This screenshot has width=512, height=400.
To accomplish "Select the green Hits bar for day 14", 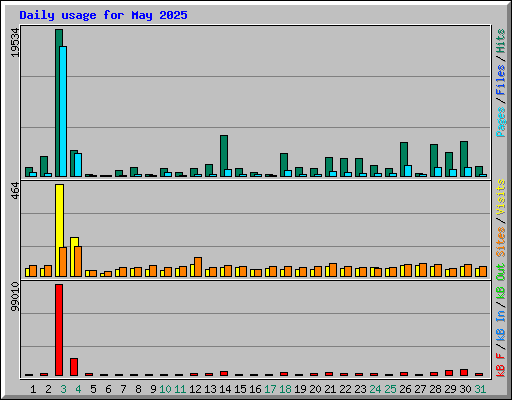I will (224, 152).
